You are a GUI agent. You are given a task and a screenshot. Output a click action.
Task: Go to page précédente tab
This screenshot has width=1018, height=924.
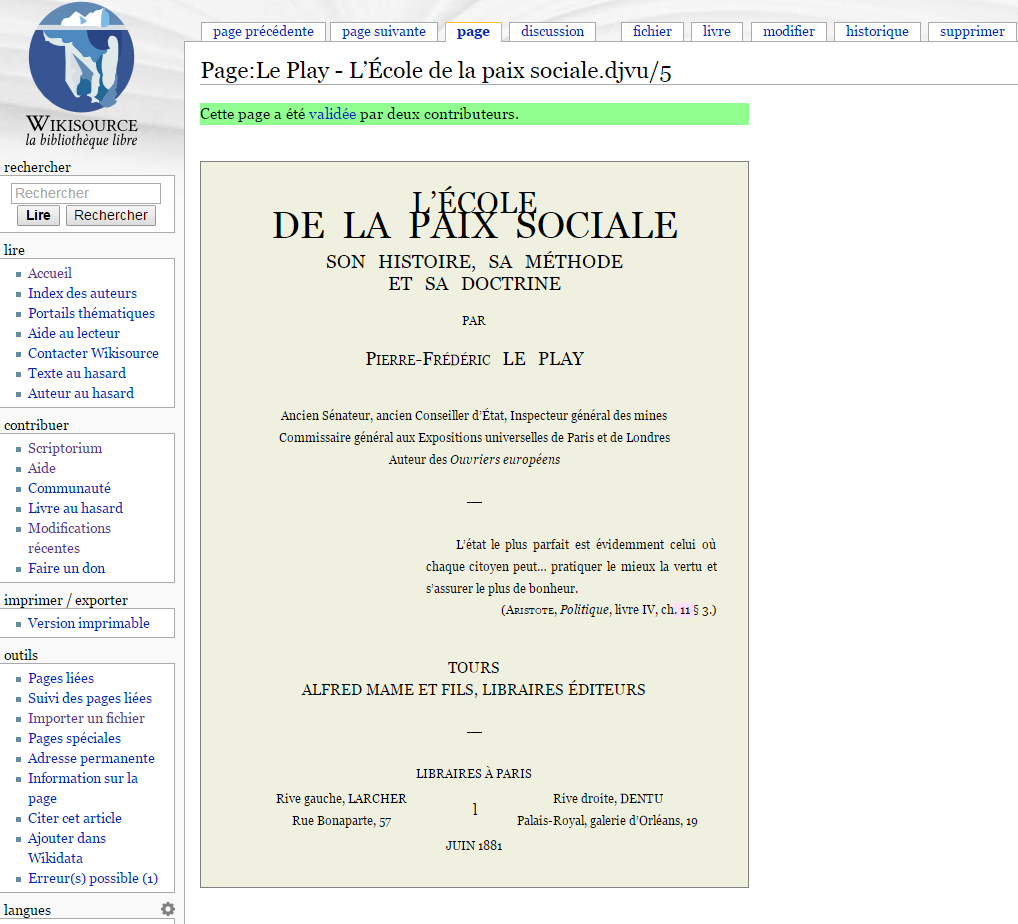(263, 31)
